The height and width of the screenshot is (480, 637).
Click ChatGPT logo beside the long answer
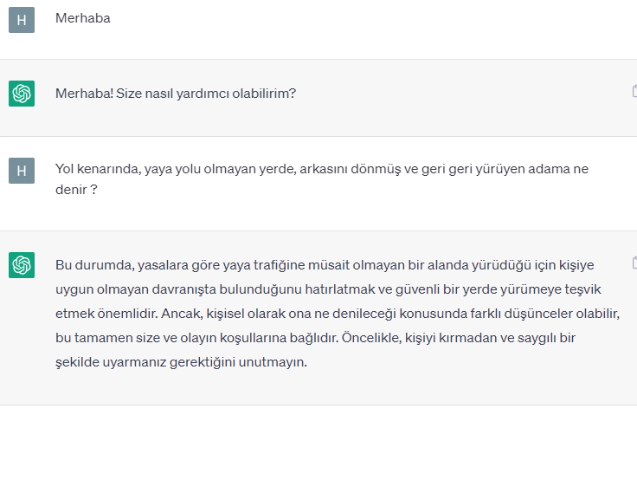(22, 265)
